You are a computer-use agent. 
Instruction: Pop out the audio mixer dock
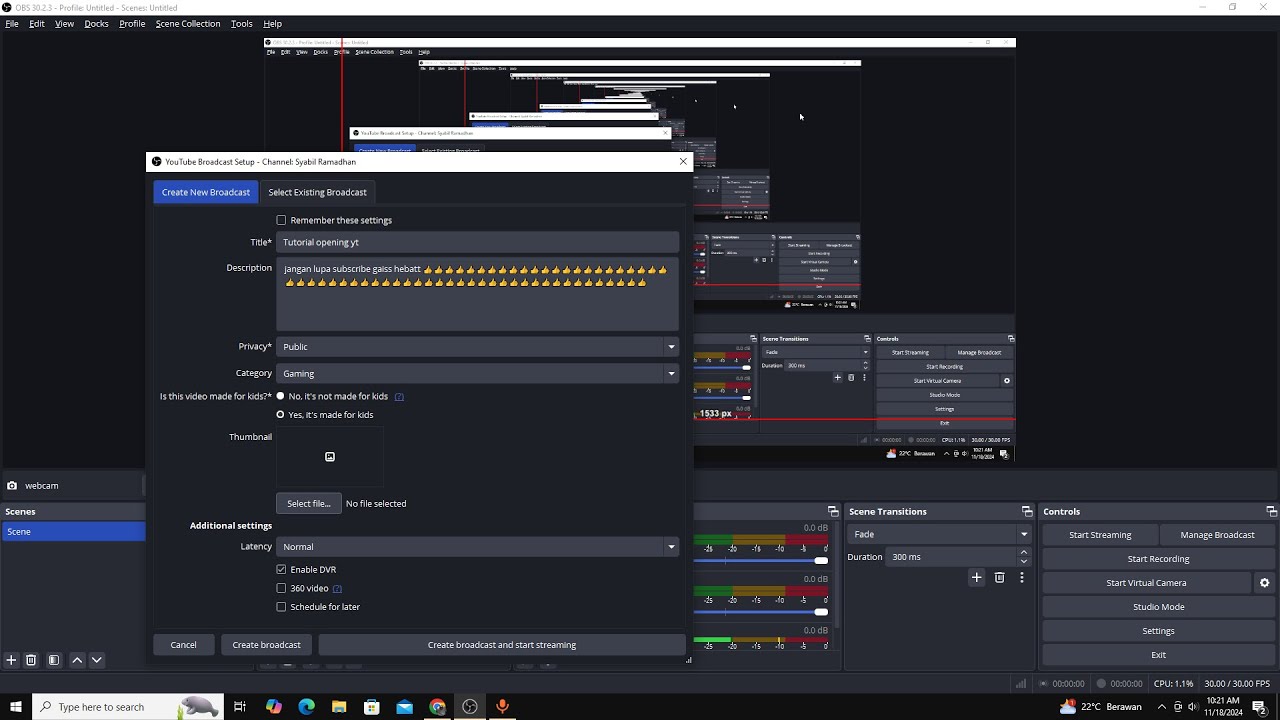[832, 511]
